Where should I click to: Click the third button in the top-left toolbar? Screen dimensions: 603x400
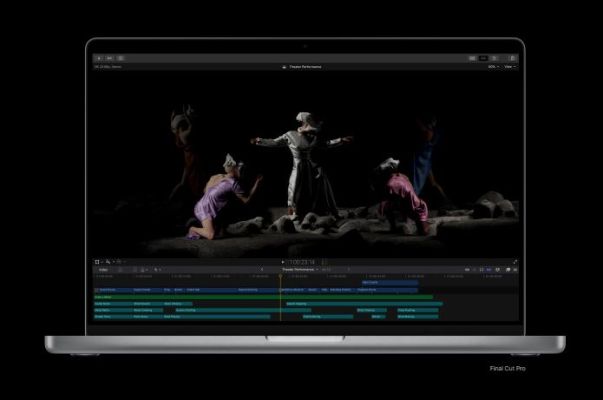tap(122, 58)
